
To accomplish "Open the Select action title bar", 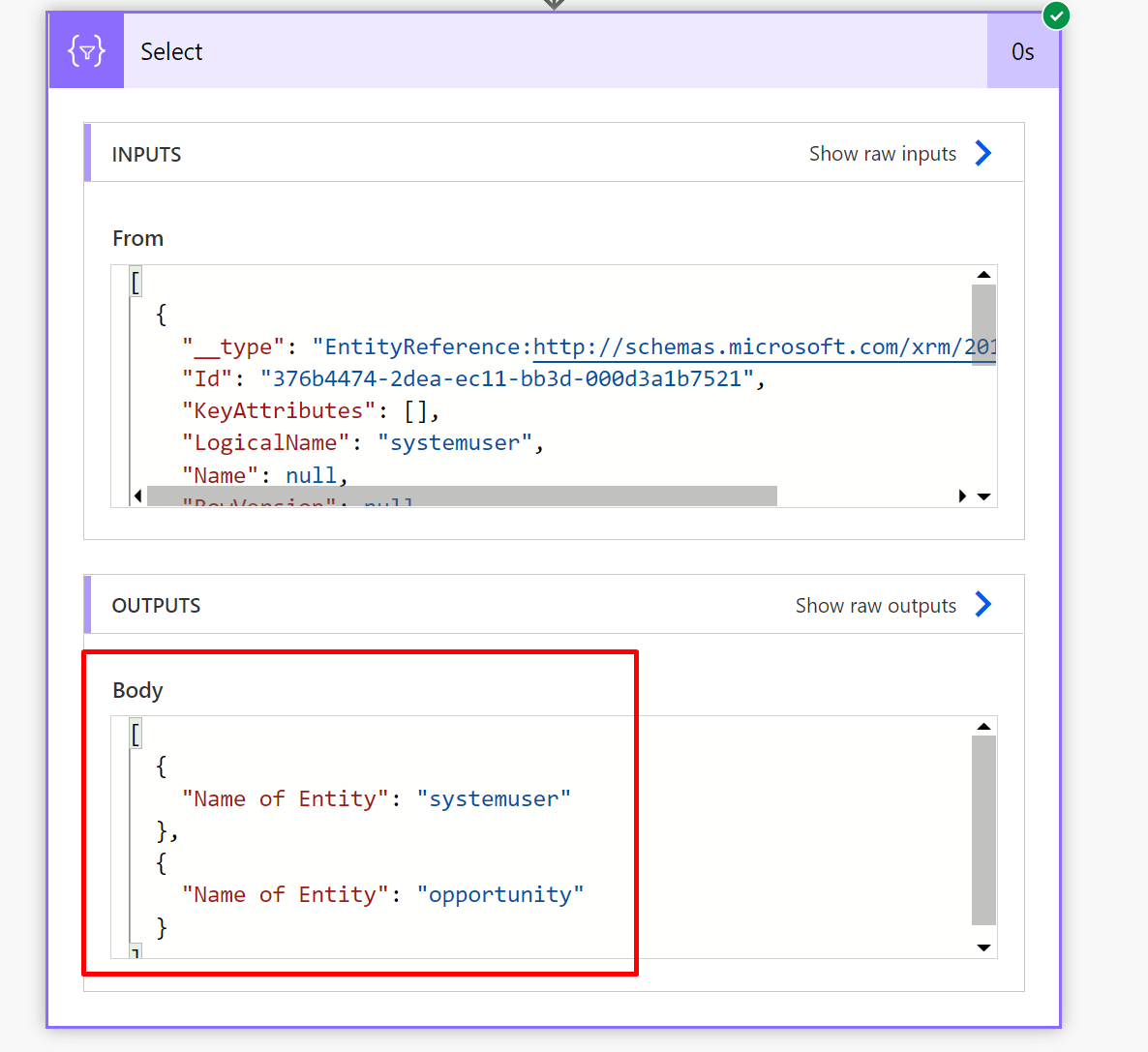I will [555, 51].
